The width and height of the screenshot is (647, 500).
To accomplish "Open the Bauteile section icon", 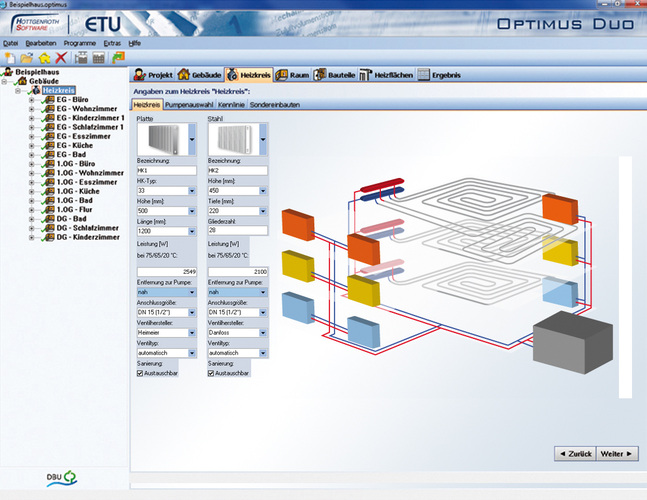I will coord(322,74).
